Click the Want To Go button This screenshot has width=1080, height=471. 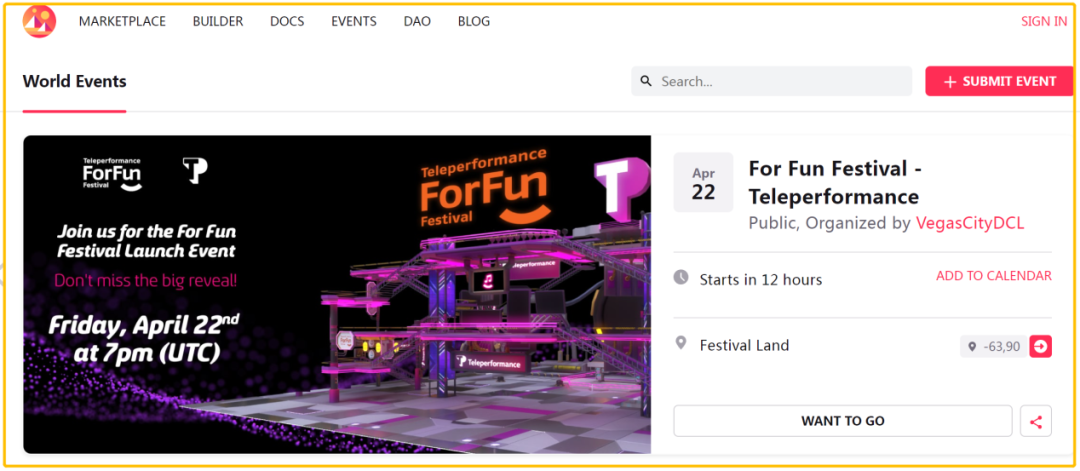(843, 421)
